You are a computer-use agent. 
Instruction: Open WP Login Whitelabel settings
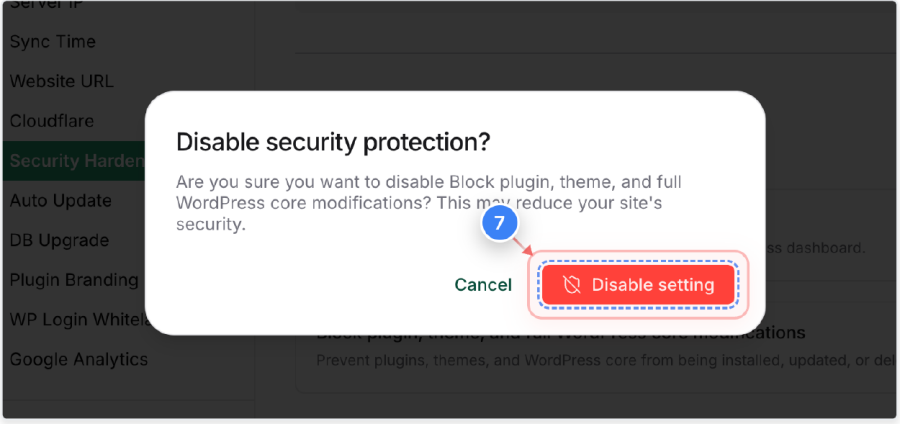(77, 320)
